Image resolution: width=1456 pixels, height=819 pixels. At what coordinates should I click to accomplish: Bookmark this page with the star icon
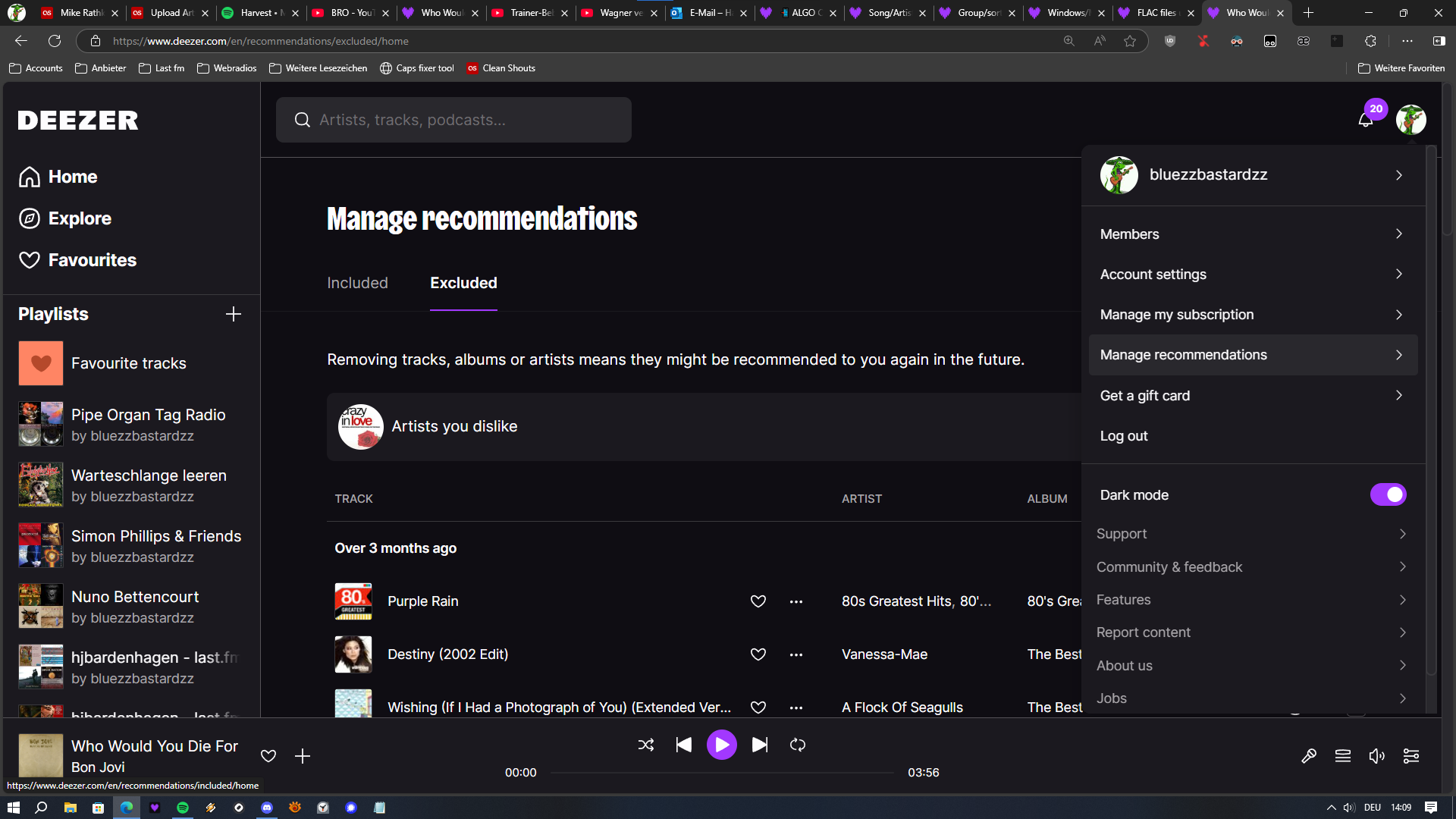pyautogui.click(x=1130, y=41)
